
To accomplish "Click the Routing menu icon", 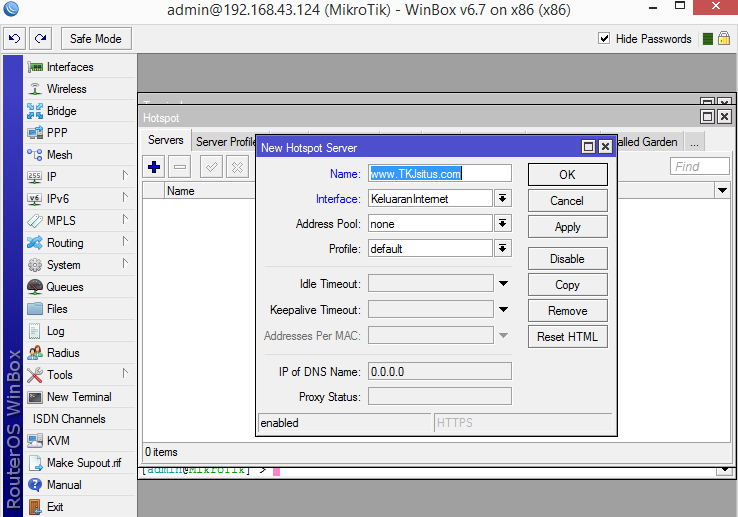I will click(x=35, y=243).
